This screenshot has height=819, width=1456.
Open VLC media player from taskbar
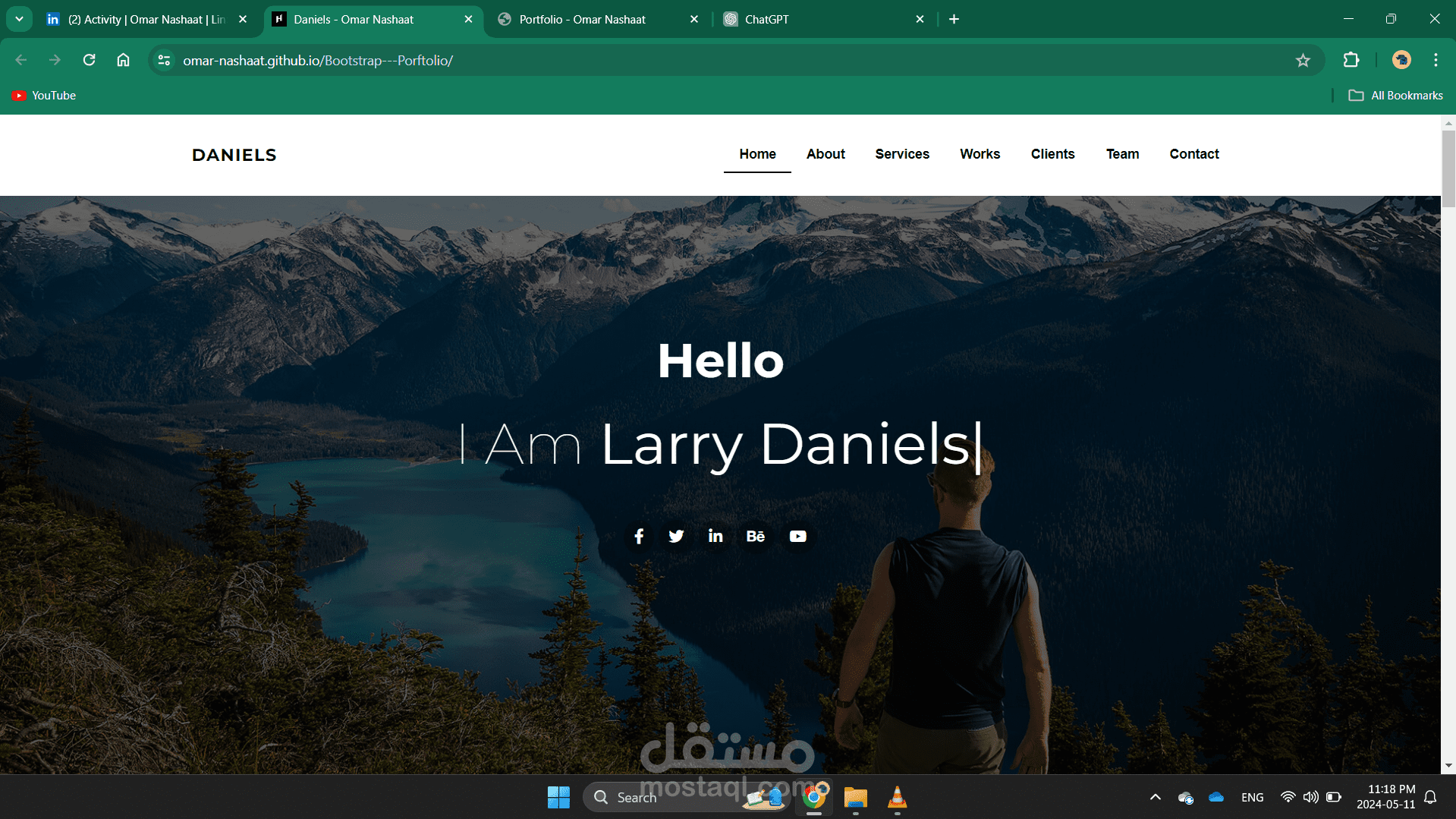coord(897,797)
